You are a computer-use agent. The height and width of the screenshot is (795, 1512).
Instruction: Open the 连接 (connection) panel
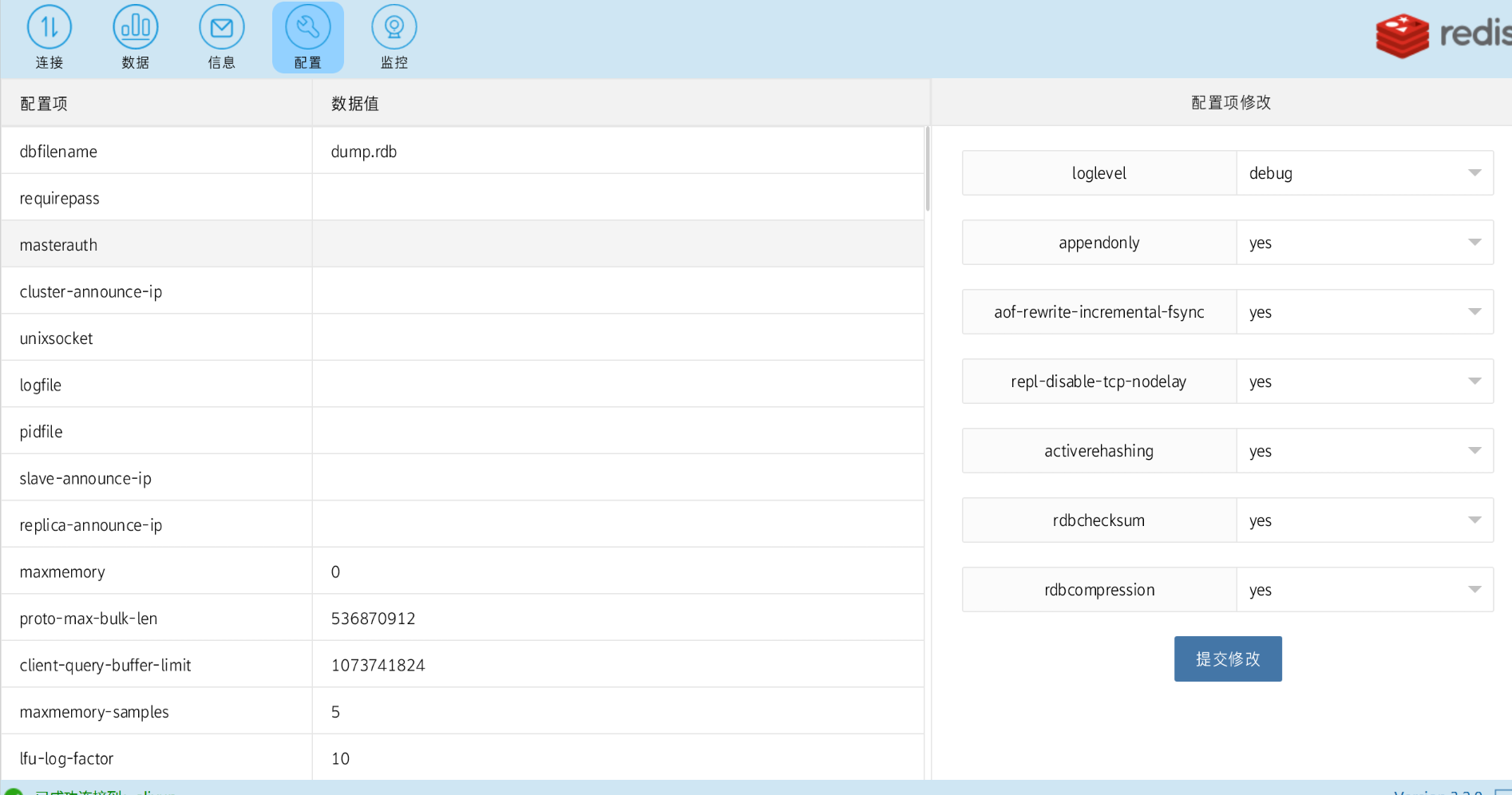tap(49, 37)
